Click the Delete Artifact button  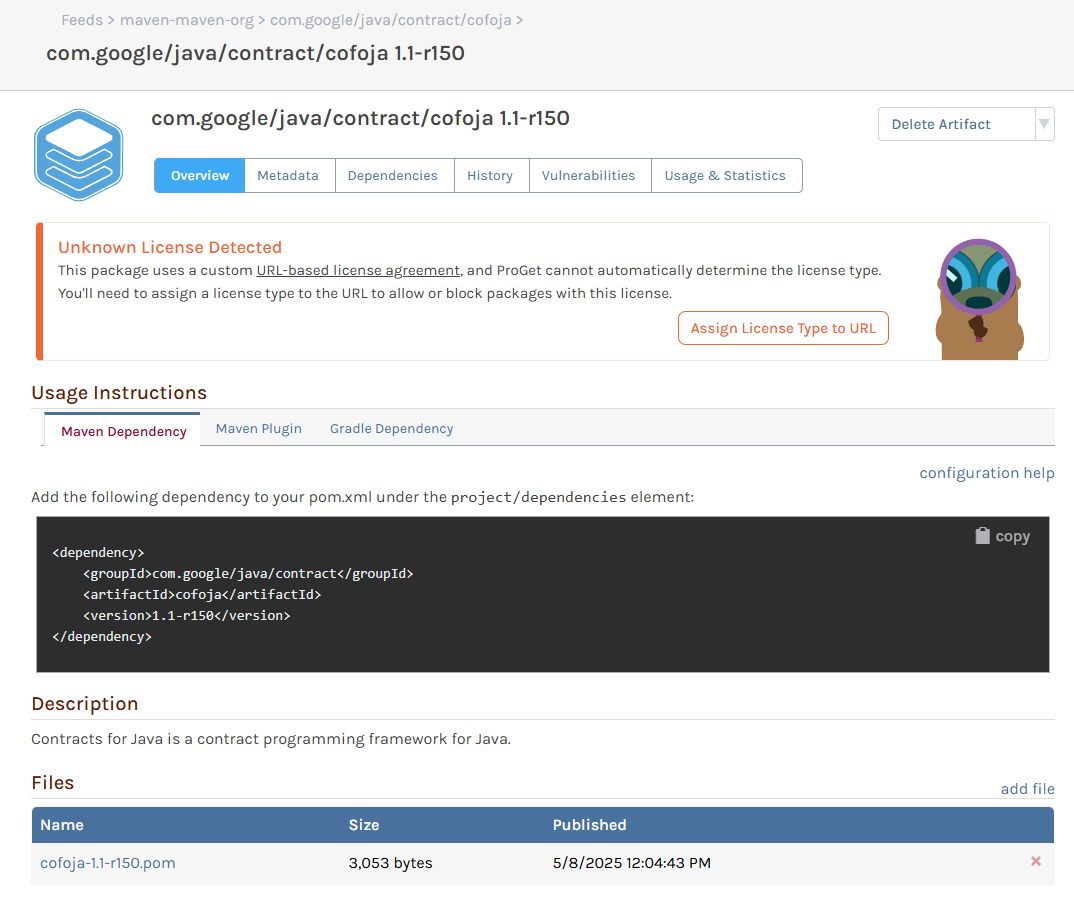pyautogui.click(x=957, y=124)
